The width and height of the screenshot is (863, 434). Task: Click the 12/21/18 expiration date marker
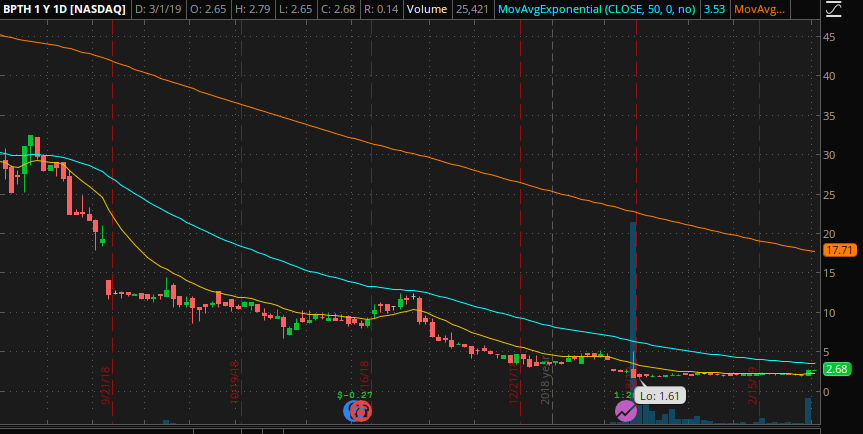[514, 382]
